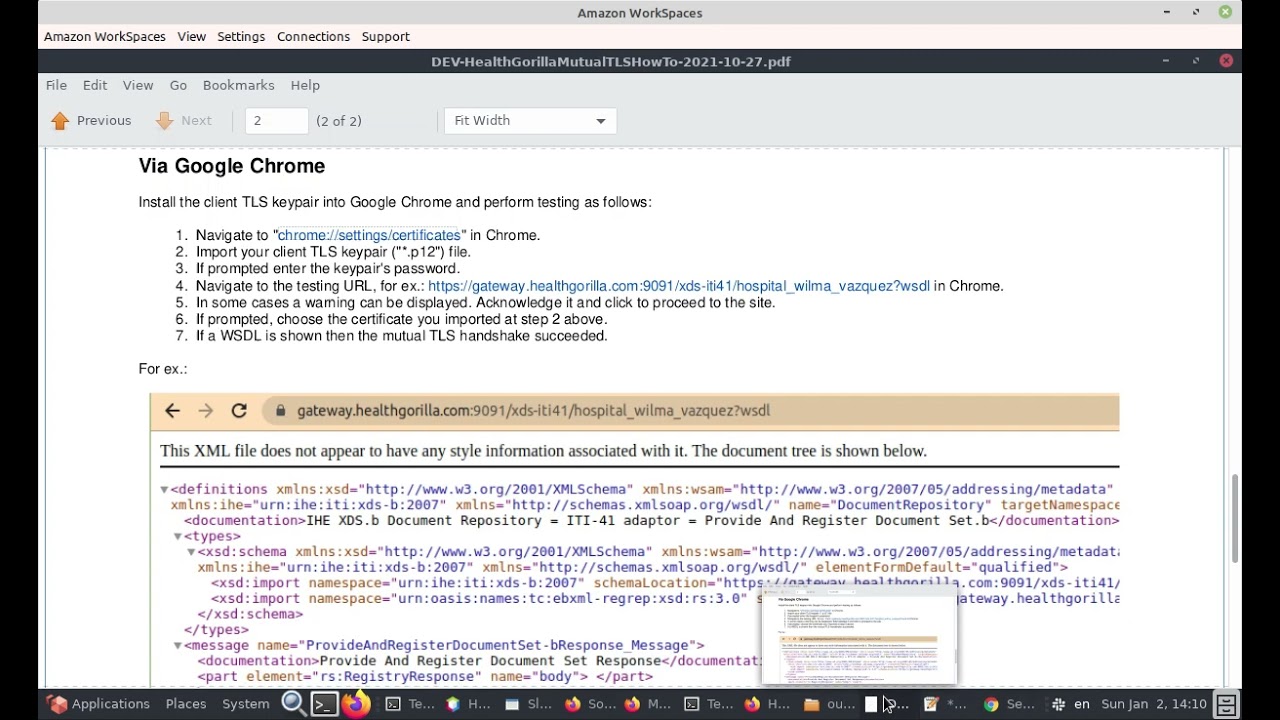Maximize the PDF viewer window
The image size is (1280, 720).
[x=1196, y=61]
